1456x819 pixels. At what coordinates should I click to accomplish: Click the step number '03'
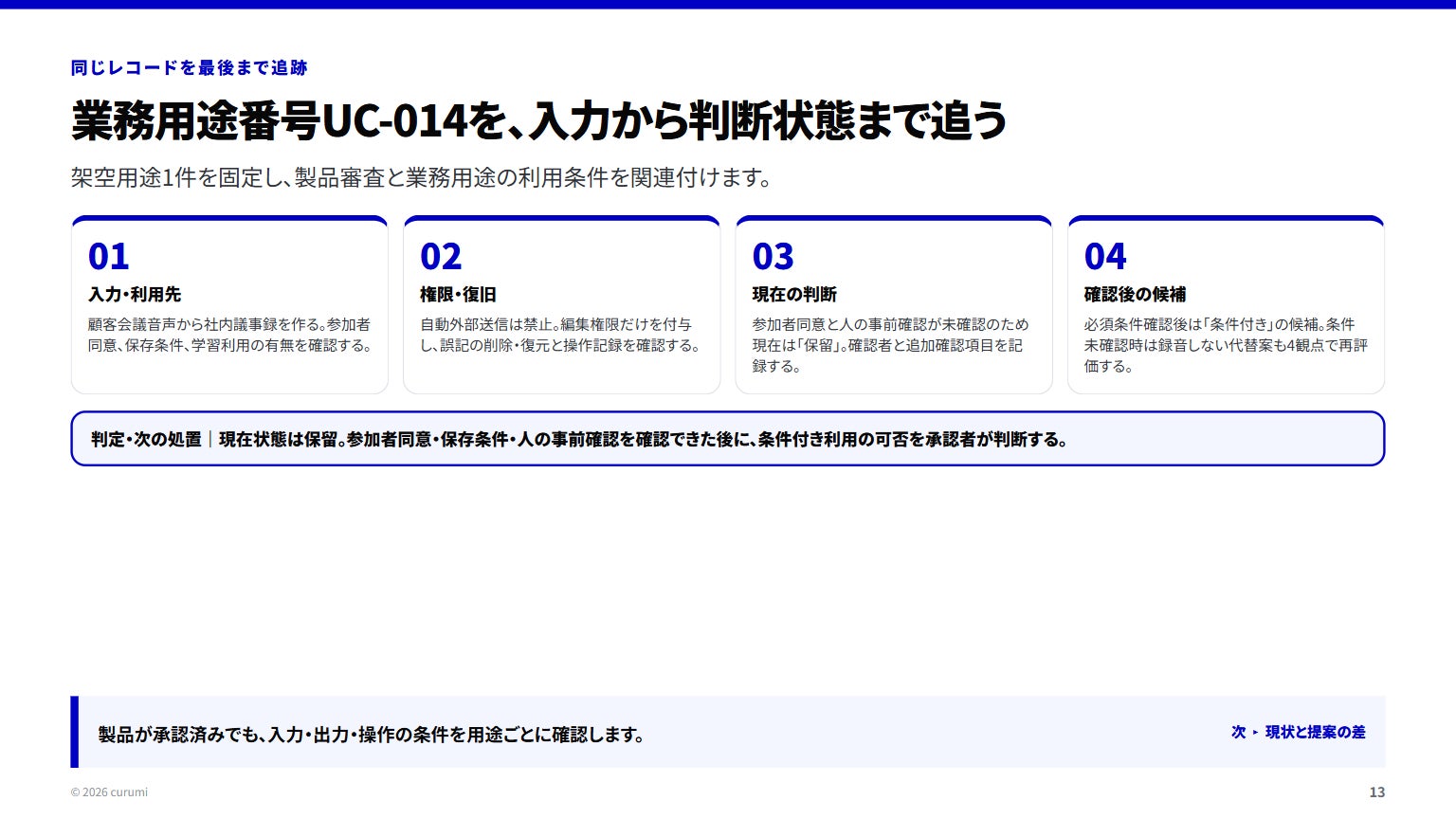click(x=773, y=256)
